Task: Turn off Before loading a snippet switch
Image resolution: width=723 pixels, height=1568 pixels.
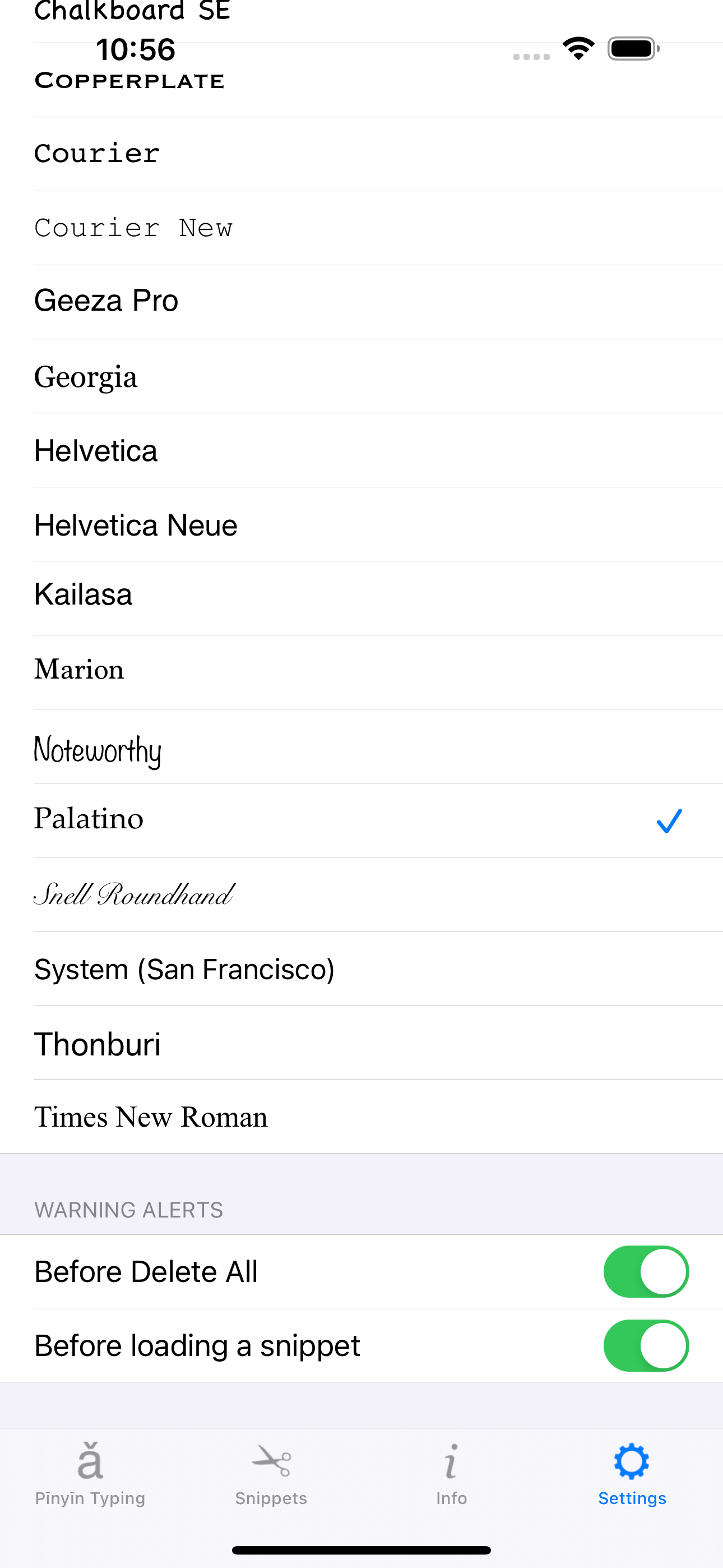Action: 646,1345
